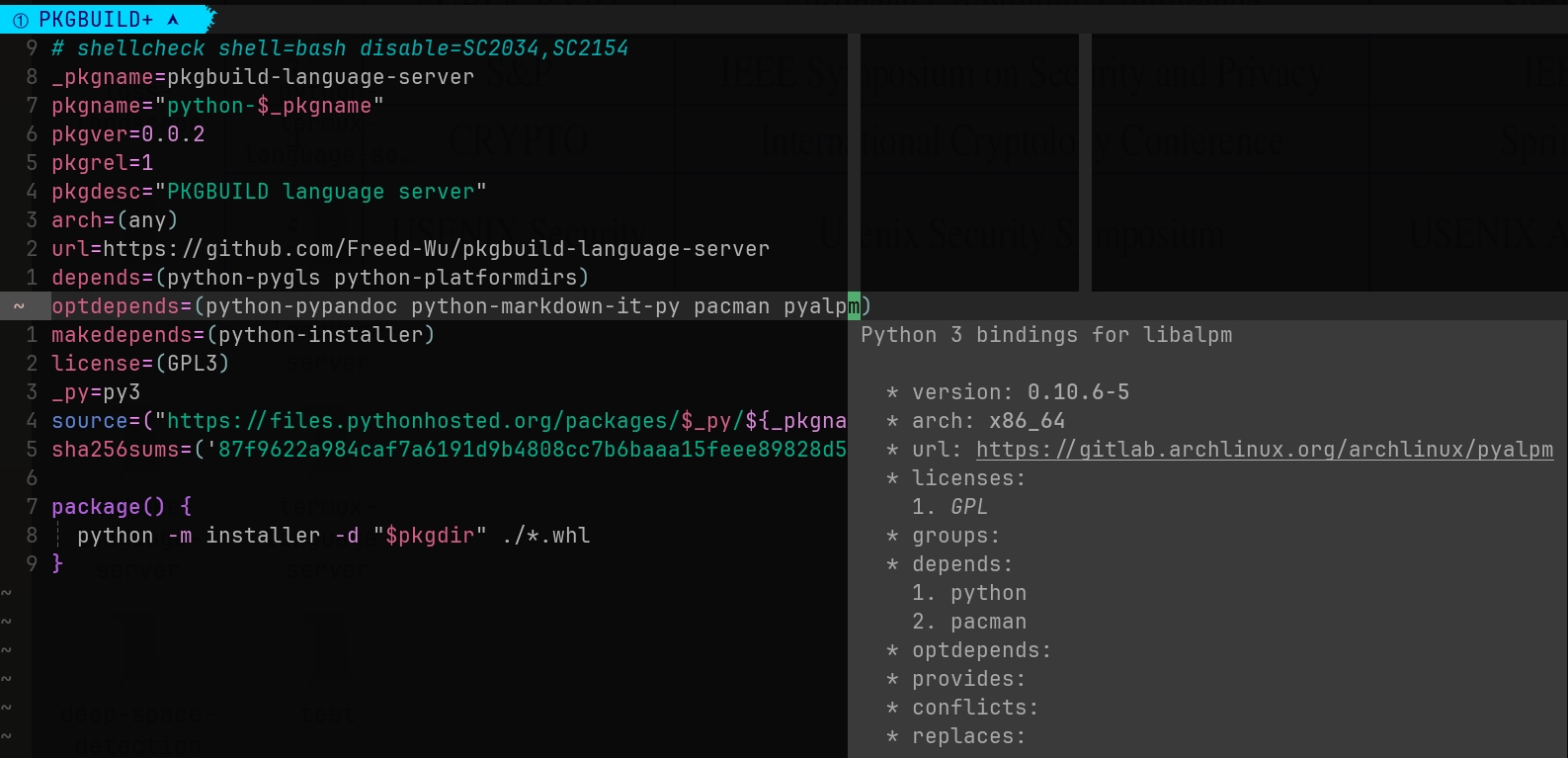The height and width of the screenshot is (758, 1568).
Task: Place cursor on pkgver=0.0.2 line
Action: [128, 134]
